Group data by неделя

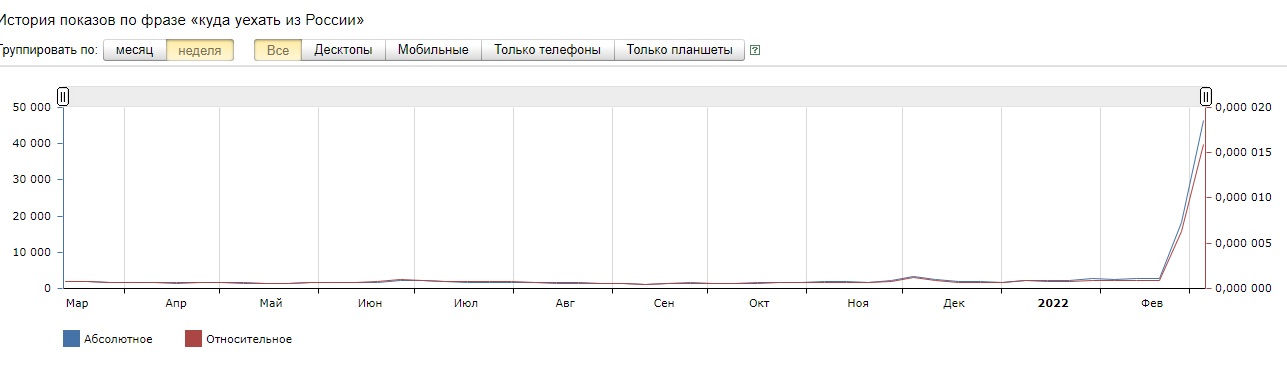200,50
